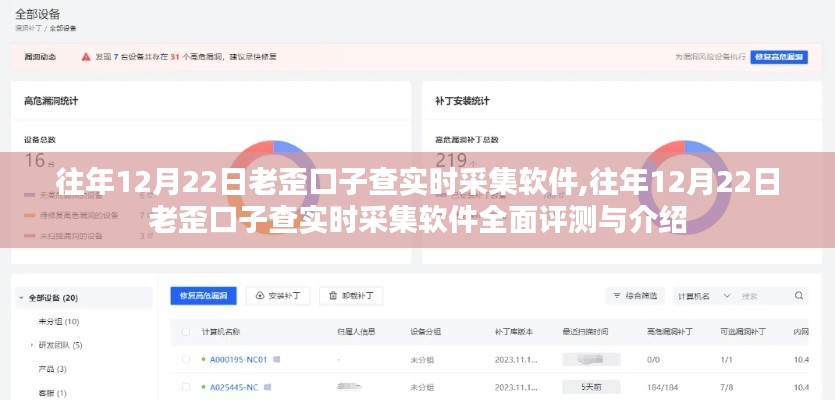Screen dimensions: 835x400
Task: Click the filter icon beside 综合筛选
Action: coord(616,296)
